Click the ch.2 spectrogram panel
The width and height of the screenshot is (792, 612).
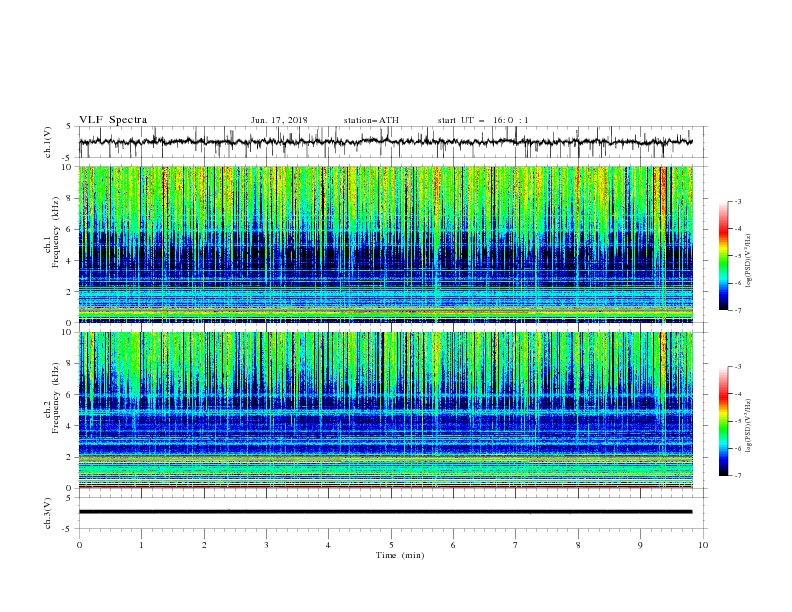[x=386, y=410]
